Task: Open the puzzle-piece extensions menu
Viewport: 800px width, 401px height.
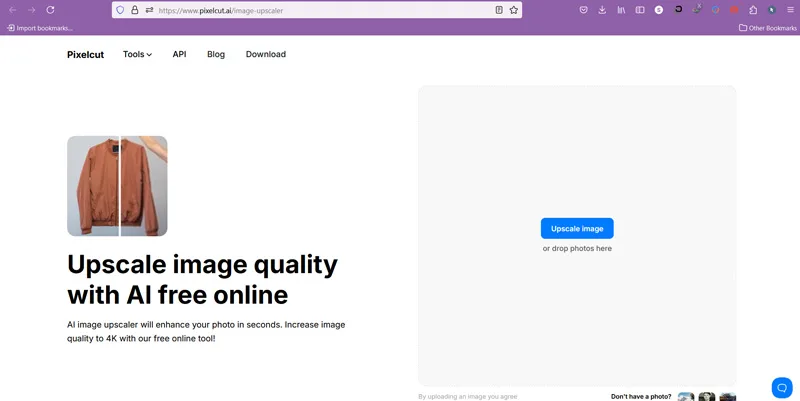Action: pyautogui.click(x=753, y=10)
